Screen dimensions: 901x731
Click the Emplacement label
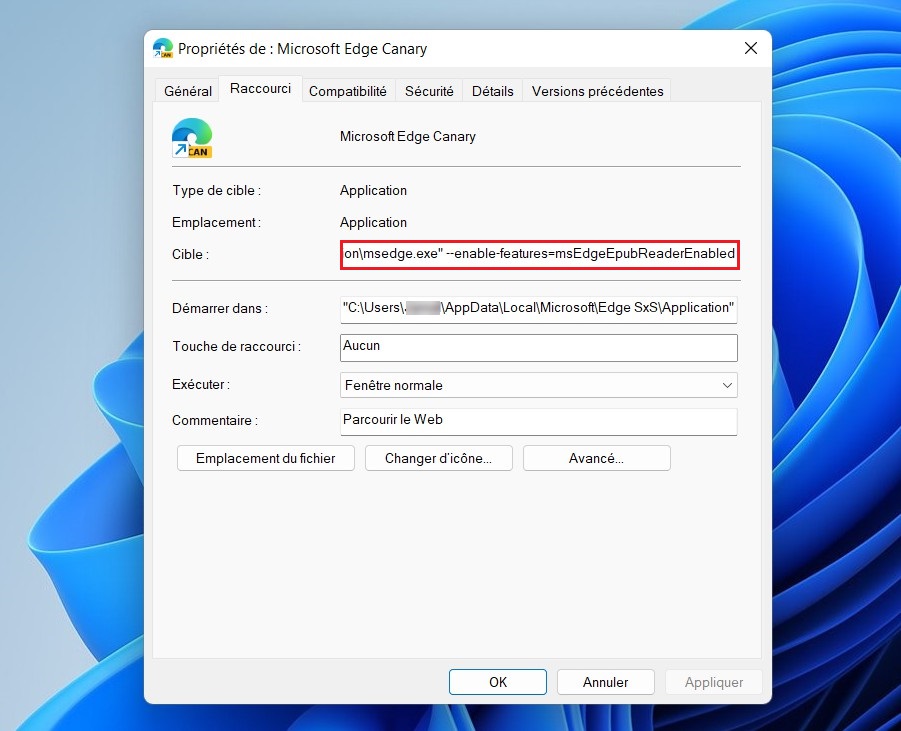[217, 222]
